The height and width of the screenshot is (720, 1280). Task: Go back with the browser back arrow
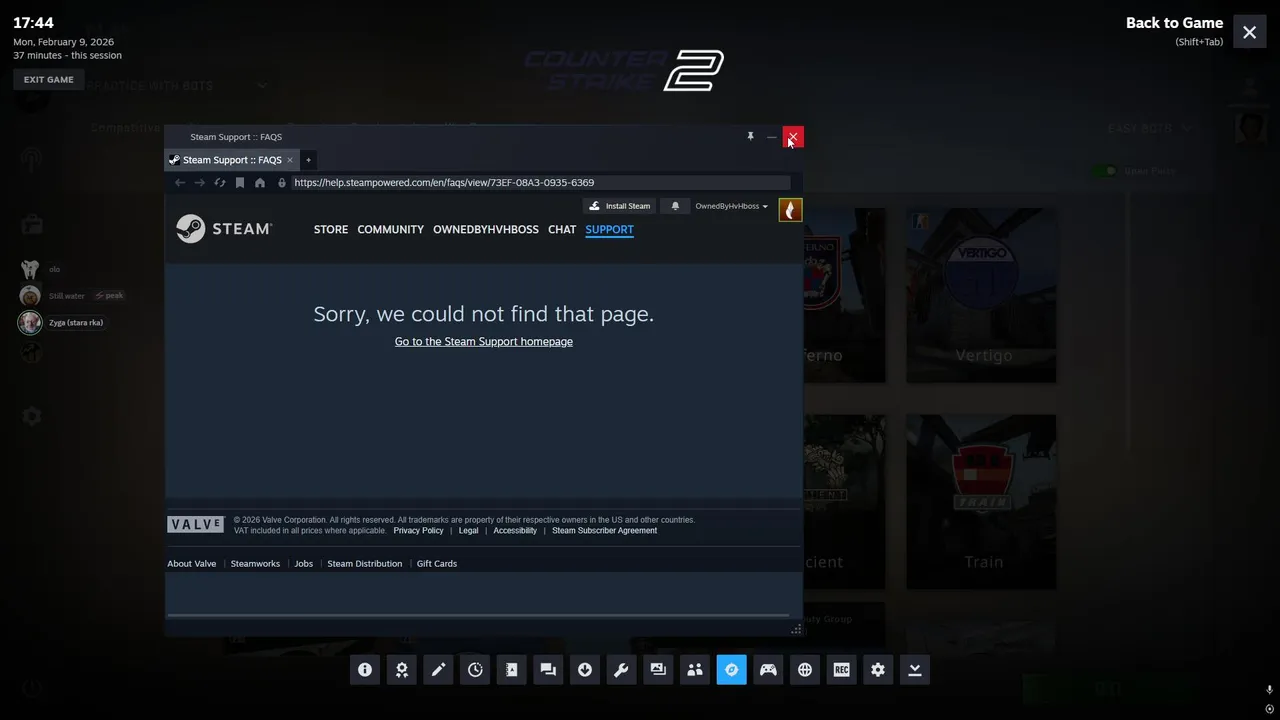[180, 183]
